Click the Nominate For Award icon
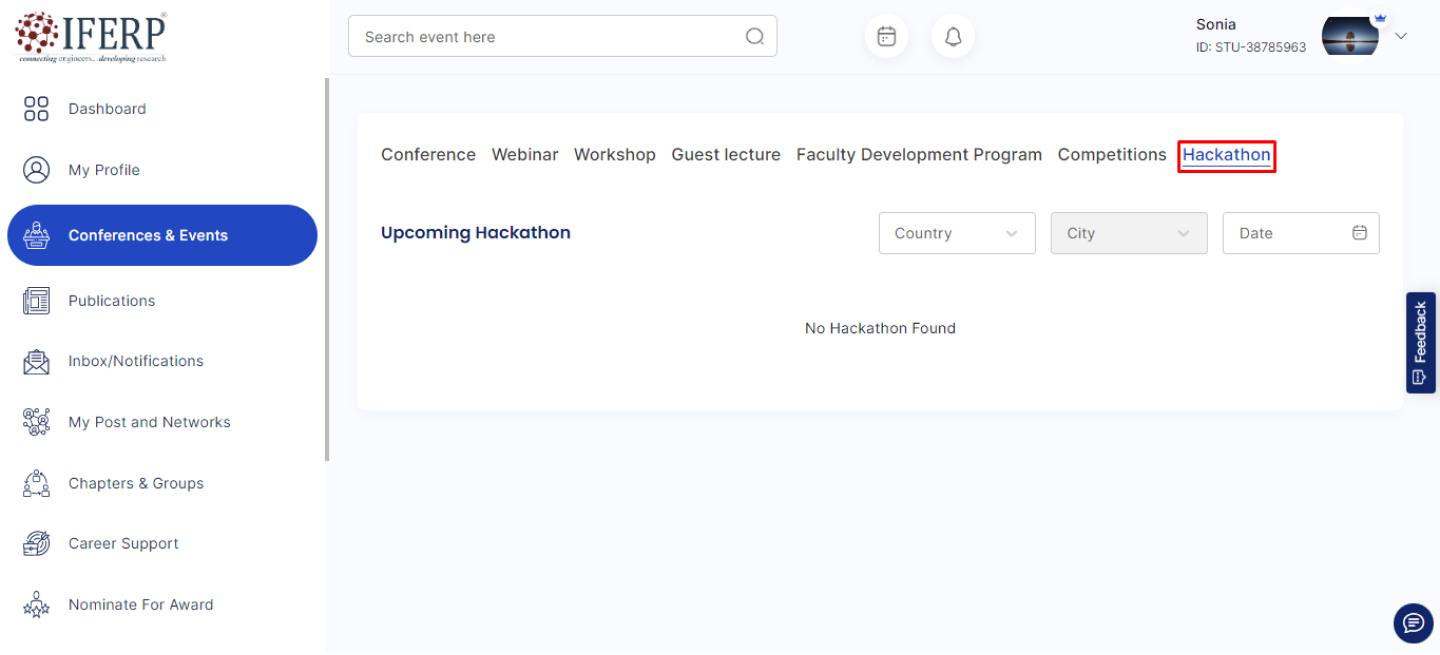The height and width of the screenshot is (655, 1440). pyautogui.click(x=36, y=605)
